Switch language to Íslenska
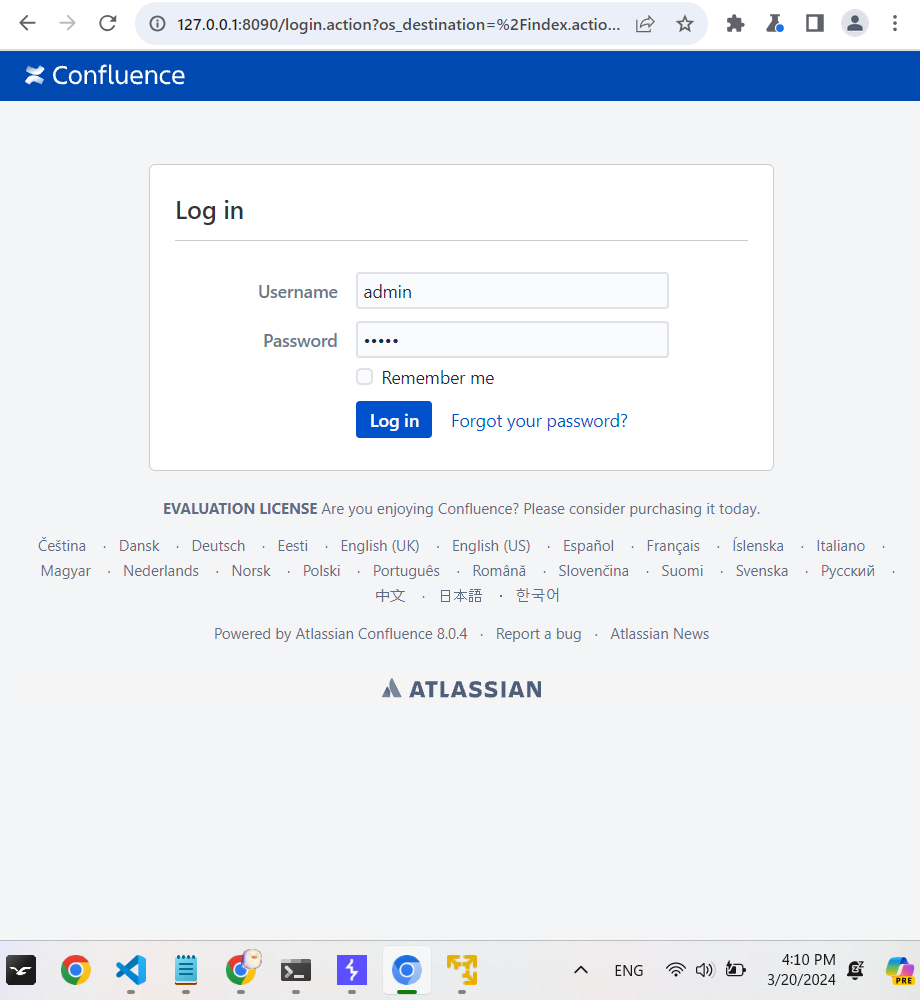 point(758,546)
